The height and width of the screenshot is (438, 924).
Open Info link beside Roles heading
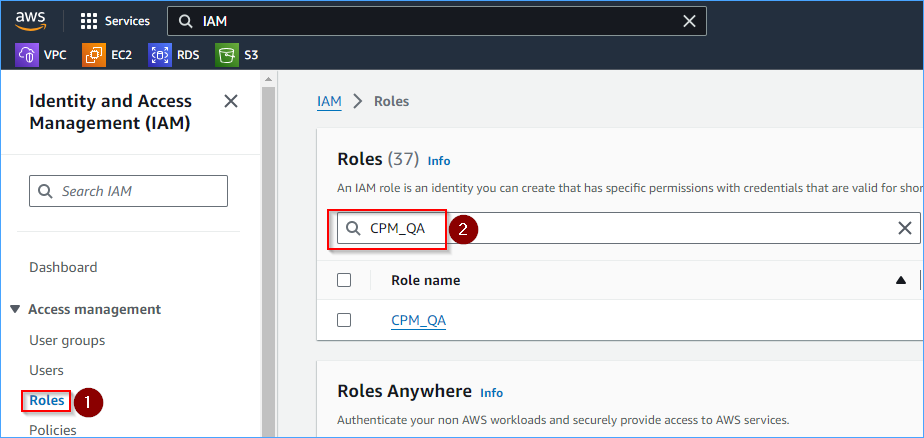pos(439,161)
